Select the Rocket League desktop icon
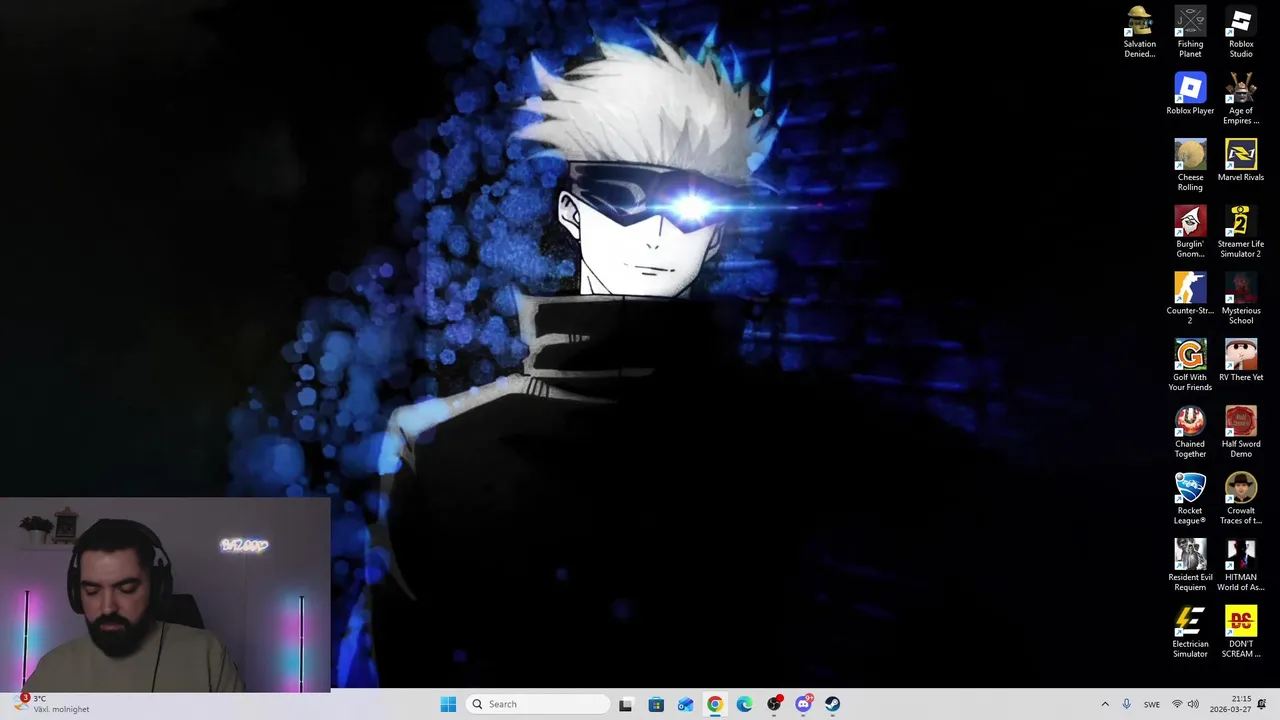 pyautogui.click(x=1190, y=499)
